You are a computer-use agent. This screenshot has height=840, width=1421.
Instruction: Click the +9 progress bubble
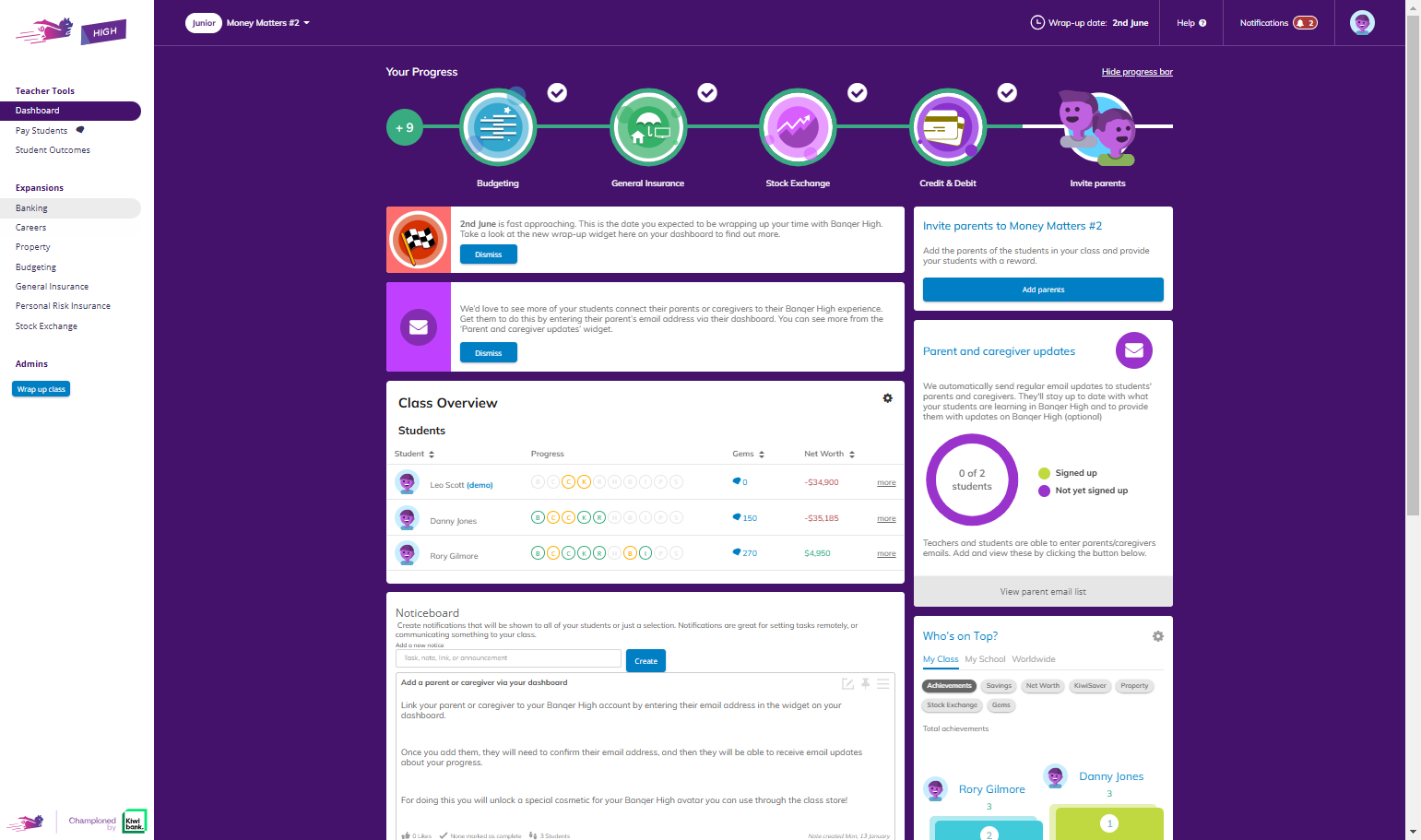point(405,127)
